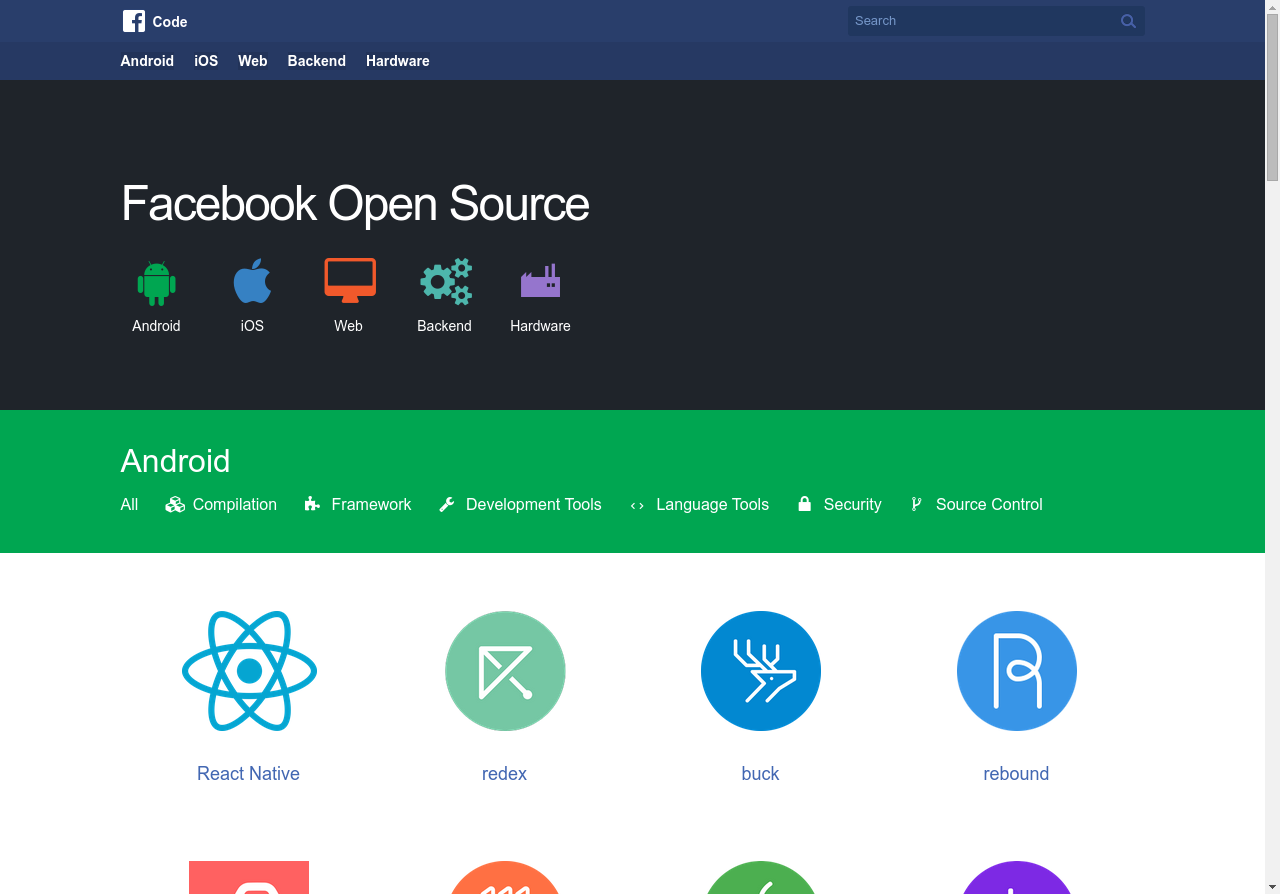The height and width of the screenshot is (894, 1280).
Task: Go to Backend in top navigation
Action: pyautogui.click(x=316, y=61)
